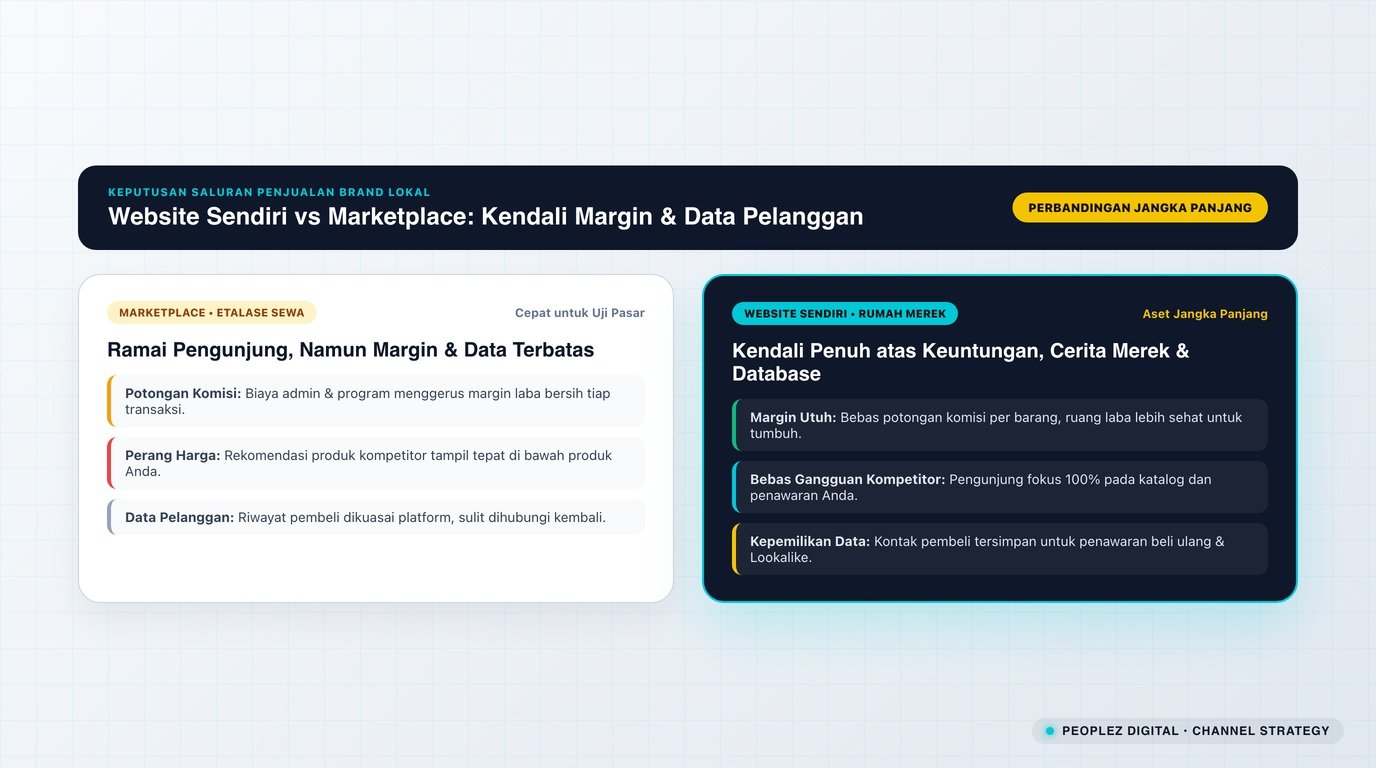1376x768 pixels.
Task: Click the PERBANDINGAN JANGKA PANJANG yellow badge
Action: pos(1140,208)
